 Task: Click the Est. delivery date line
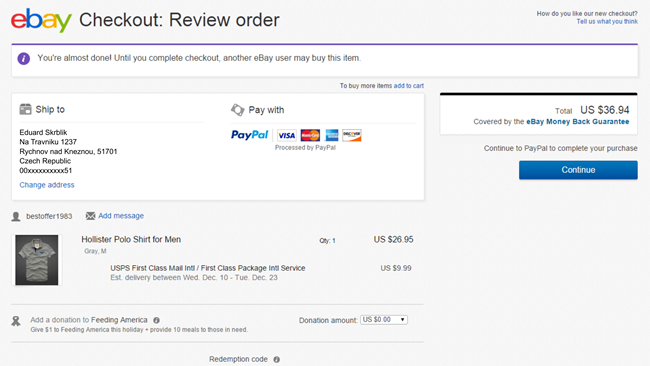[194, 278]
